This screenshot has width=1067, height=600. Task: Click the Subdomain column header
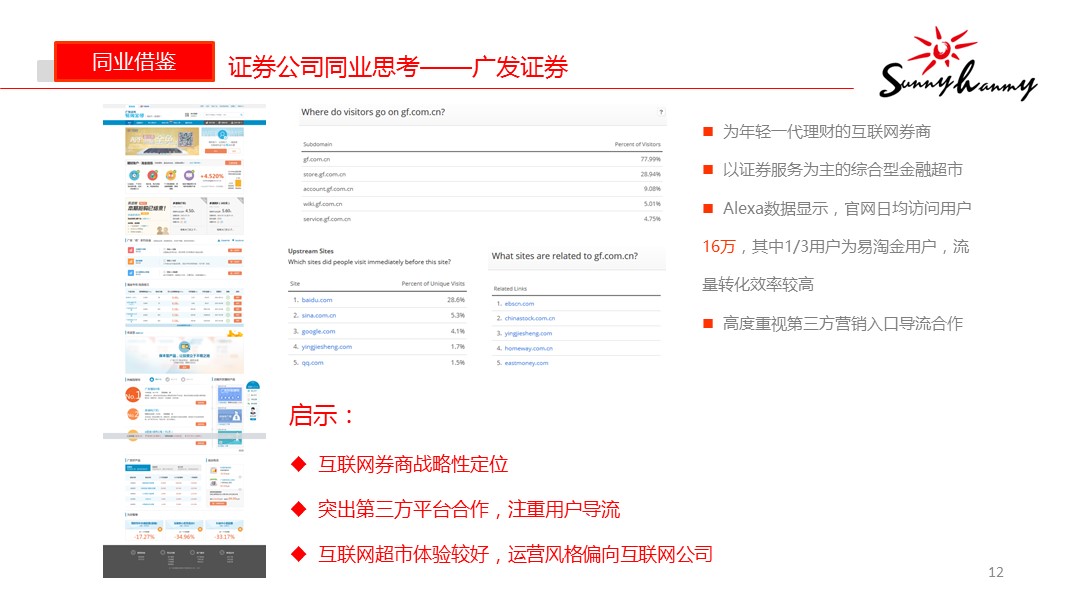click(317, 144)
